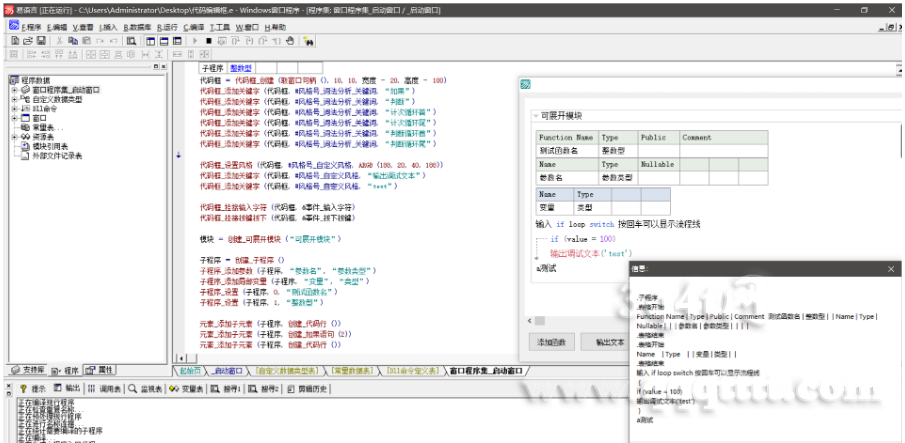Viewport: 905px width, 443px height.
Task: Open the B.数据库 menu
Action: (137, 27)
